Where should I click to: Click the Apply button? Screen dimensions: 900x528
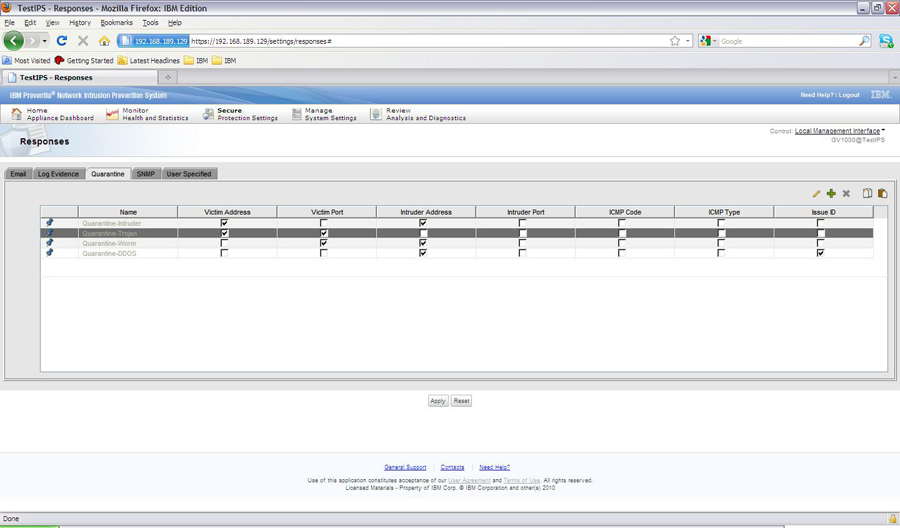pos(438,401)
